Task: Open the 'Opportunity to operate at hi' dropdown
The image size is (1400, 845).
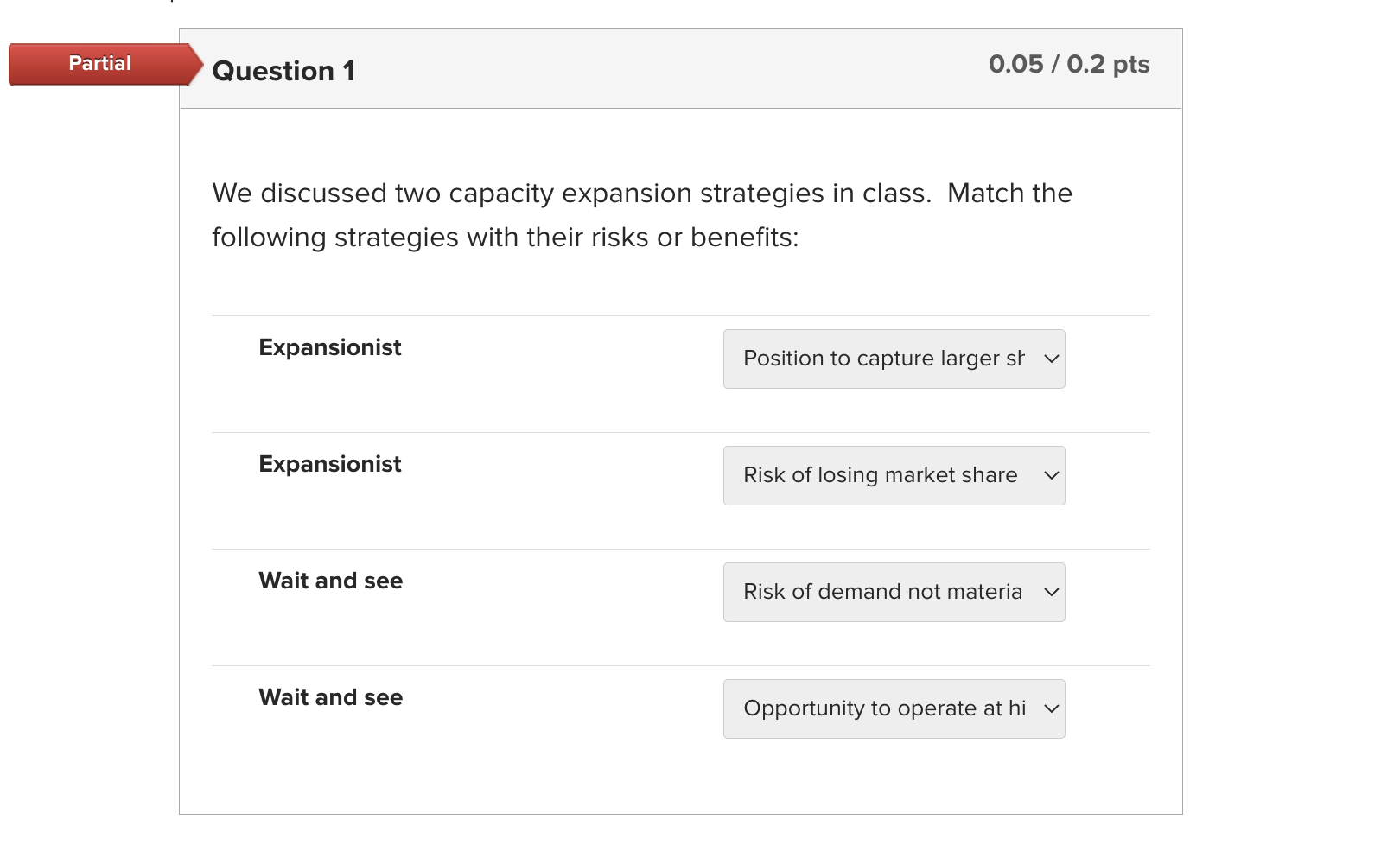Action: [894, 708]
